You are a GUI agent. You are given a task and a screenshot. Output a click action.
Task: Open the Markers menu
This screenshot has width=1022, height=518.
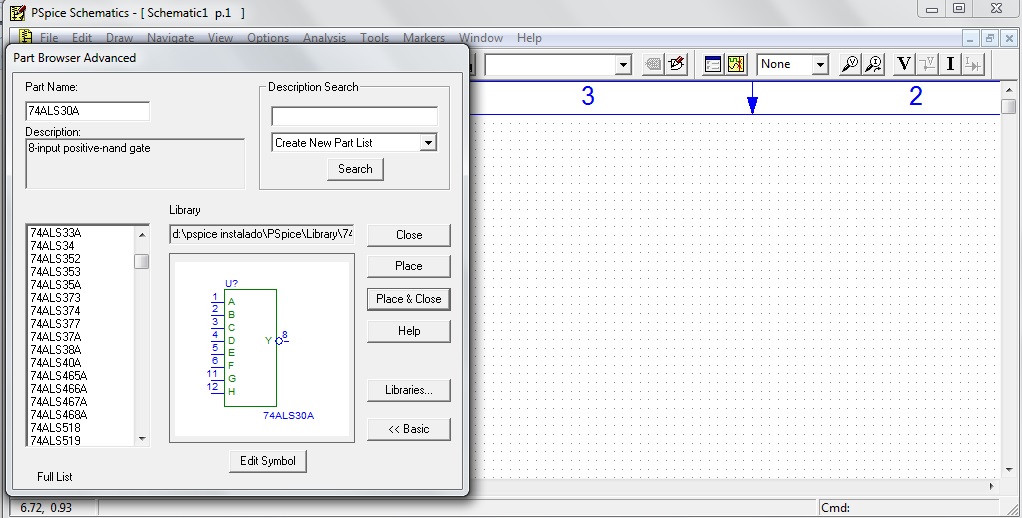[424, 38]
